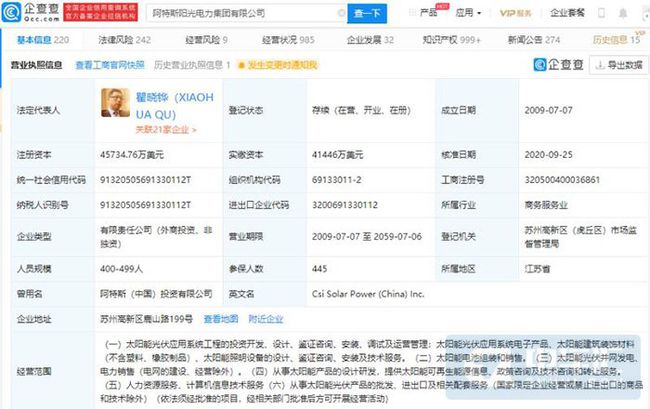The height and width of the screenshot is (409, 650).
Task: Select registration status 存续（在营、开业、在册）
Action: [x=361, y=110]
